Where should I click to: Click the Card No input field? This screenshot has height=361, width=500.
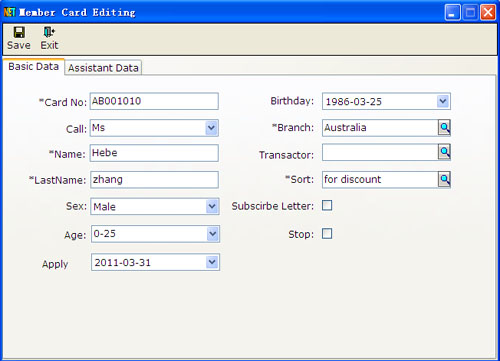[x=154, y=101]
